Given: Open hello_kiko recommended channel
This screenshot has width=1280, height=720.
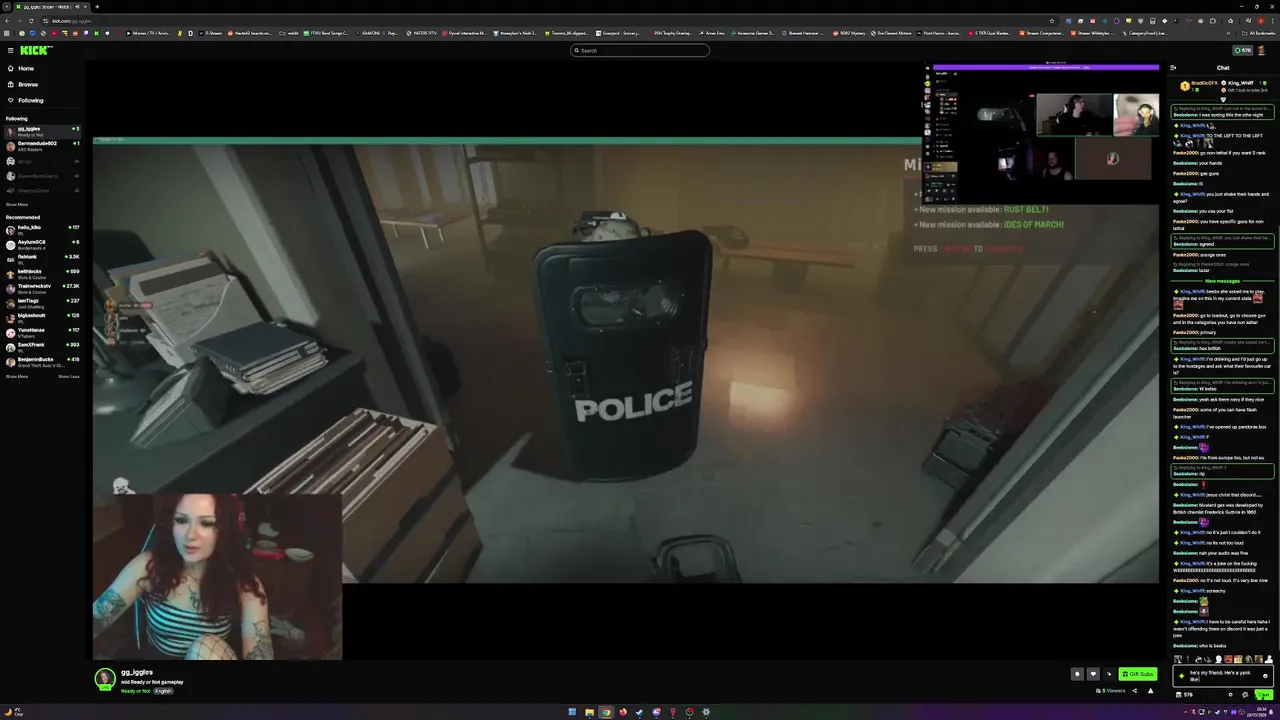Looking at the screenshot, I should pyautogui.click(x=42, y=229).
